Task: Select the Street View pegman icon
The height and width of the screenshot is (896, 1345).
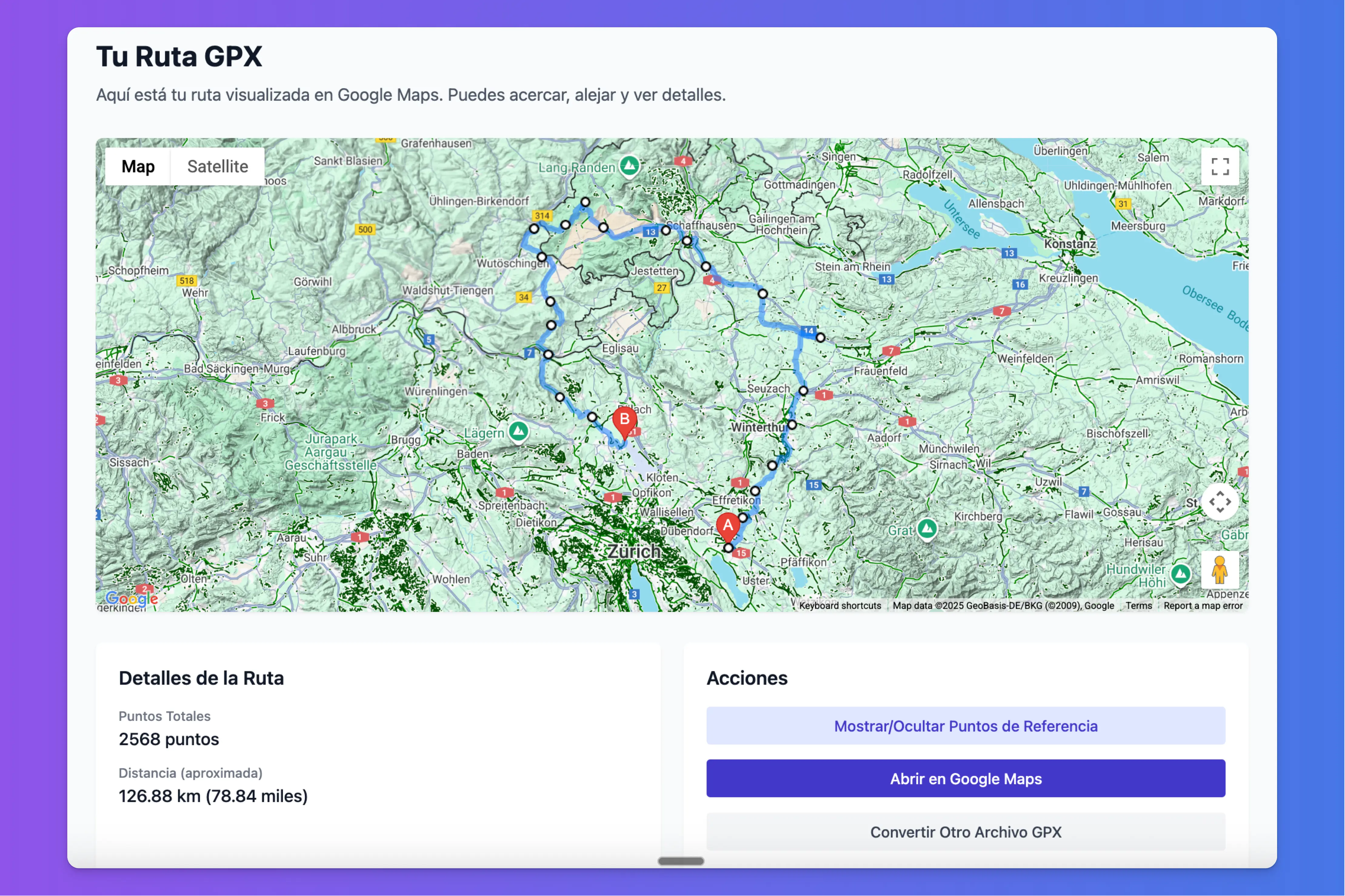Action: (x=1219, y=569)
